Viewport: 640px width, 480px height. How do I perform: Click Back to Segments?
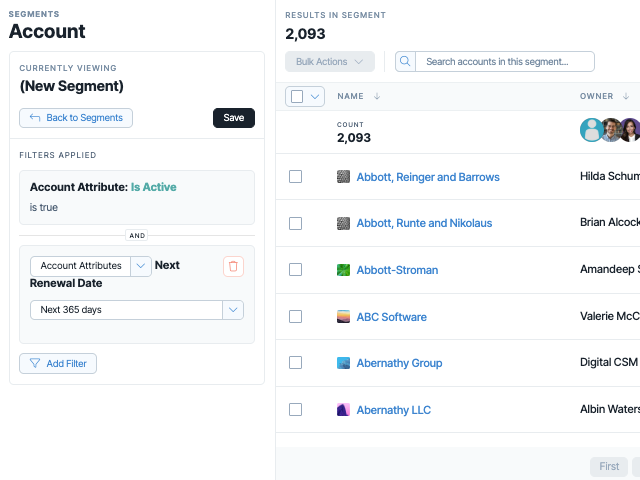click(x=76, y=118)
